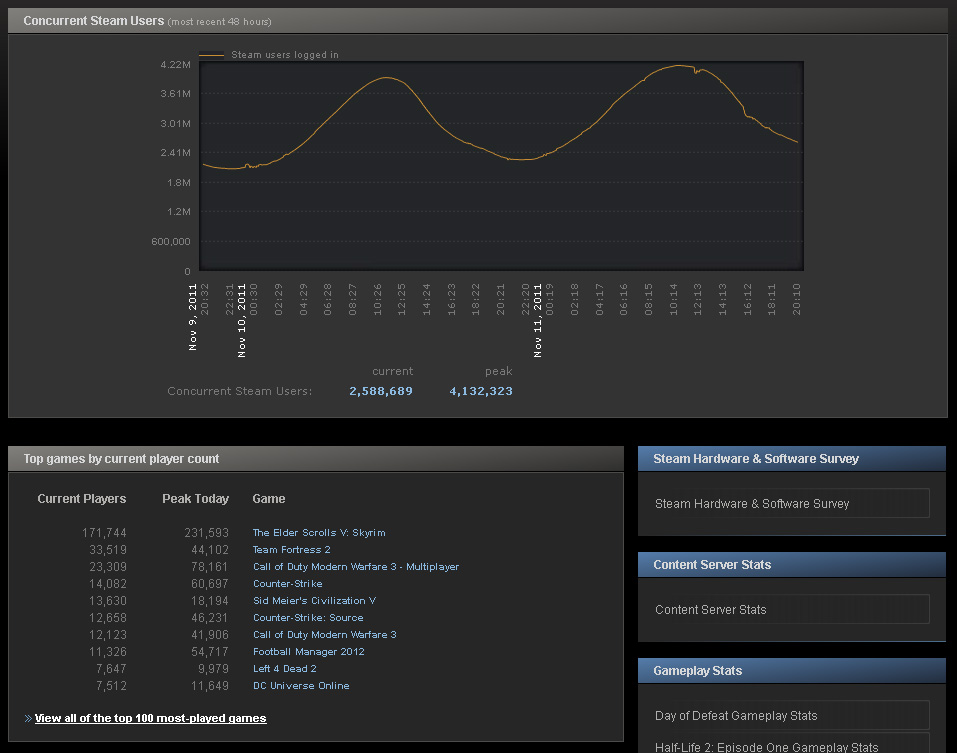Open The Elder Scrolls V: Skyrim link
Viewport: 957px width, 753px height.
coord(319,533)
